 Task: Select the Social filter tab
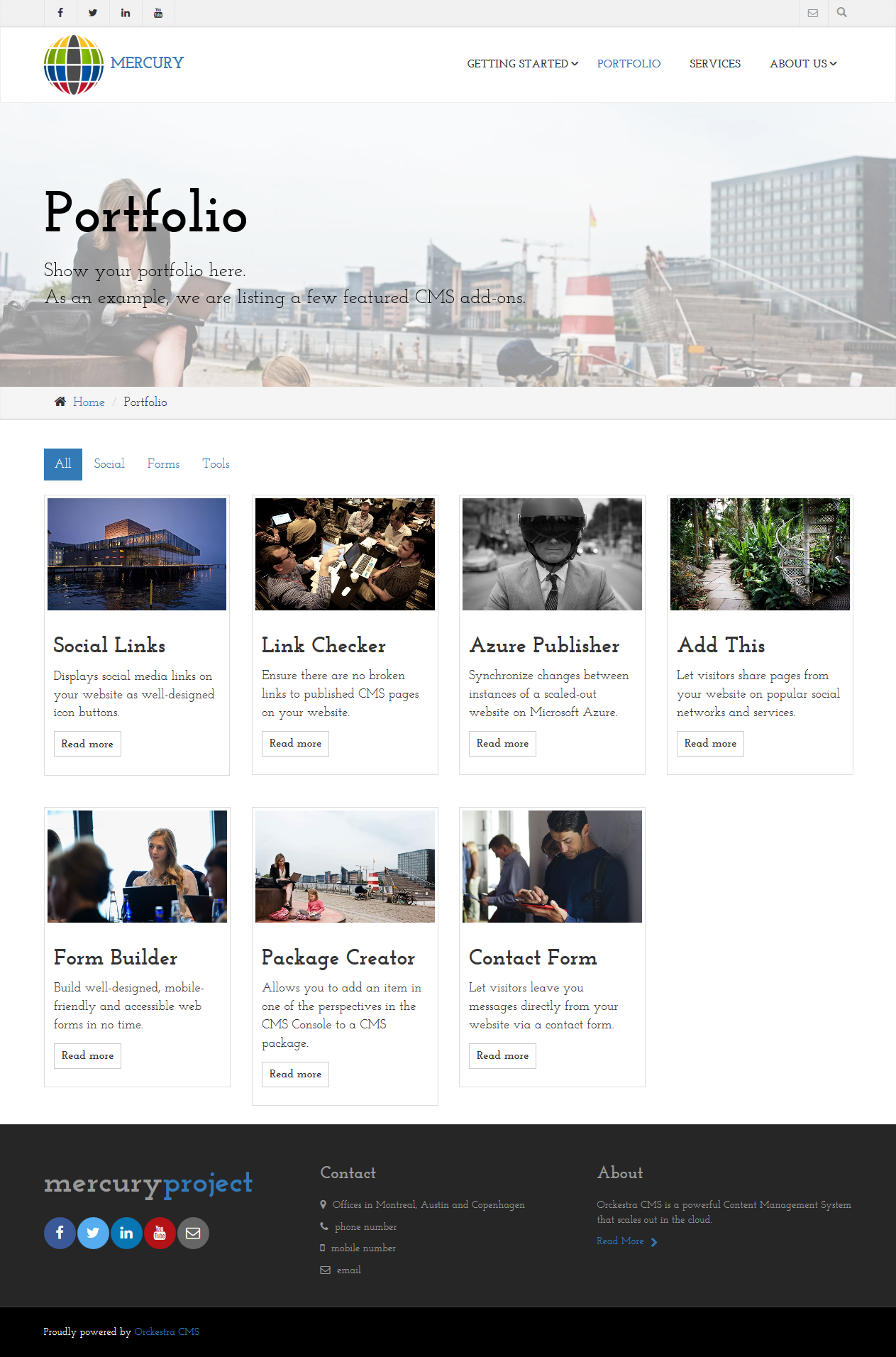pyautogui.click(x=109, y=464)
